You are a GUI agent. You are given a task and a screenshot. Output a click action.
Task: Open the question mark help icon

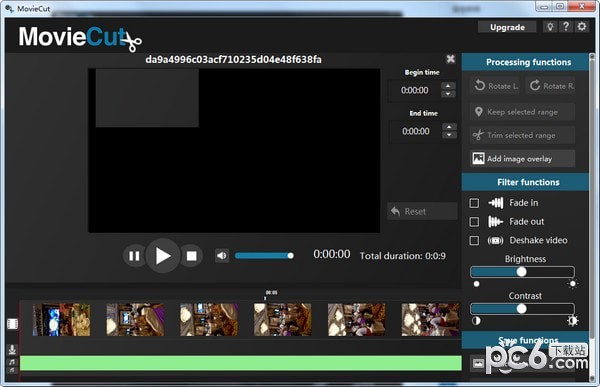[566, 26]
